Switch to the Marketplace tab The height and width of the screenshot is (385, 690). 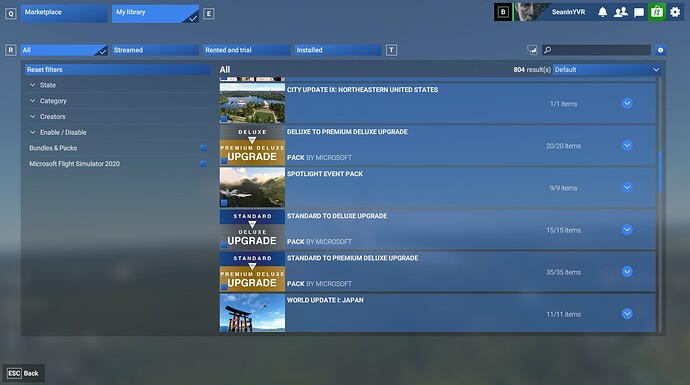click(x=64, y=13)
